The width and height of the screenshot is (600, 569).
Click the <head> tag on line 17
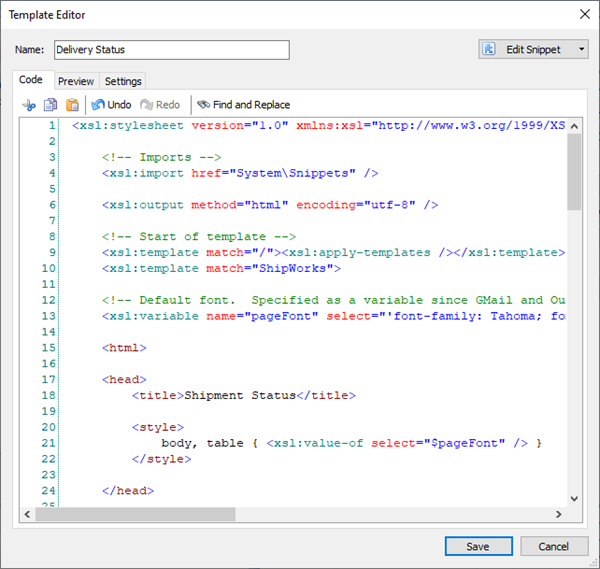(x=124, y=380)
